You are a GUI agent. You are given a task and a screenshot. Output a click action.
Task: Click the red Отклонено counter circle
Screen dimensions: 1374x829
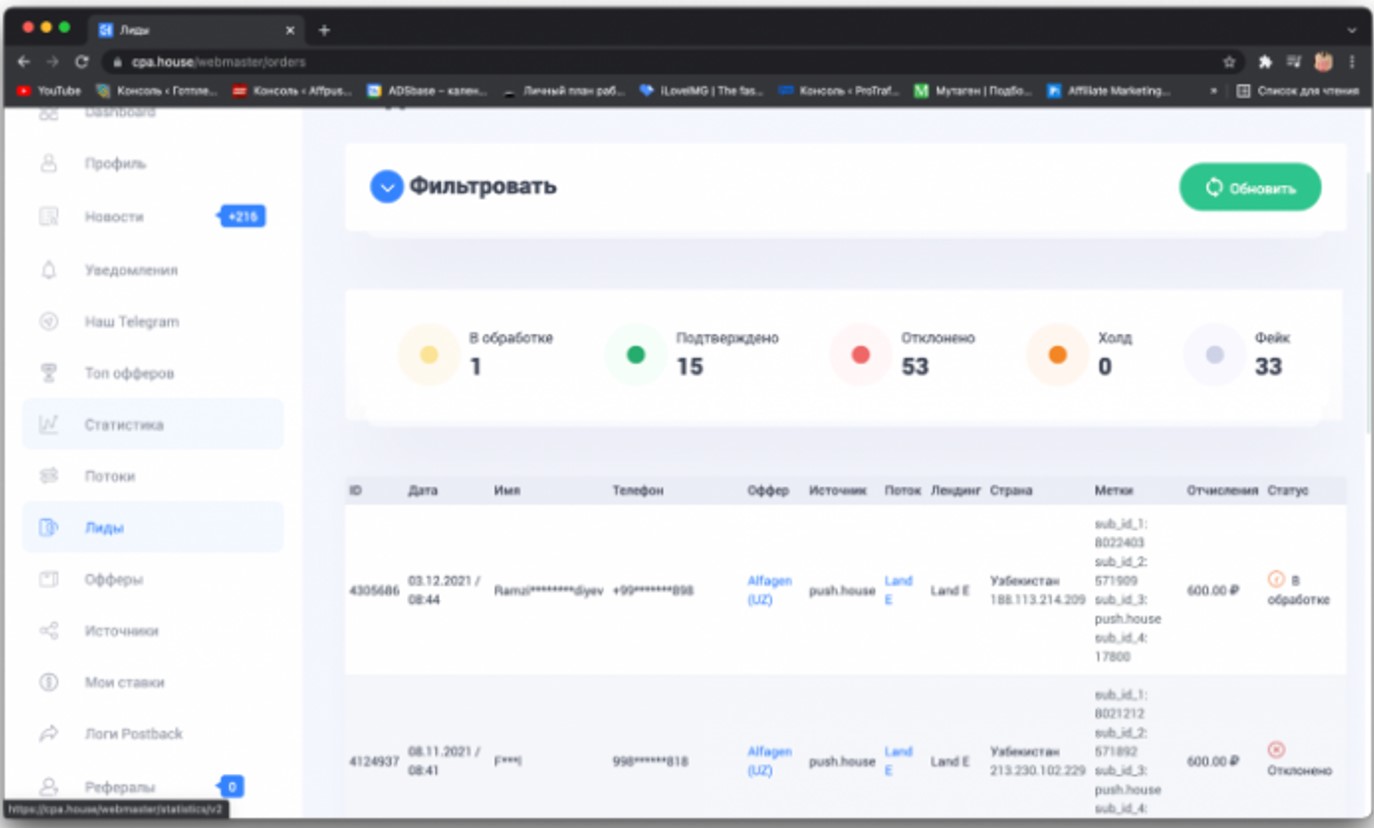860,354
